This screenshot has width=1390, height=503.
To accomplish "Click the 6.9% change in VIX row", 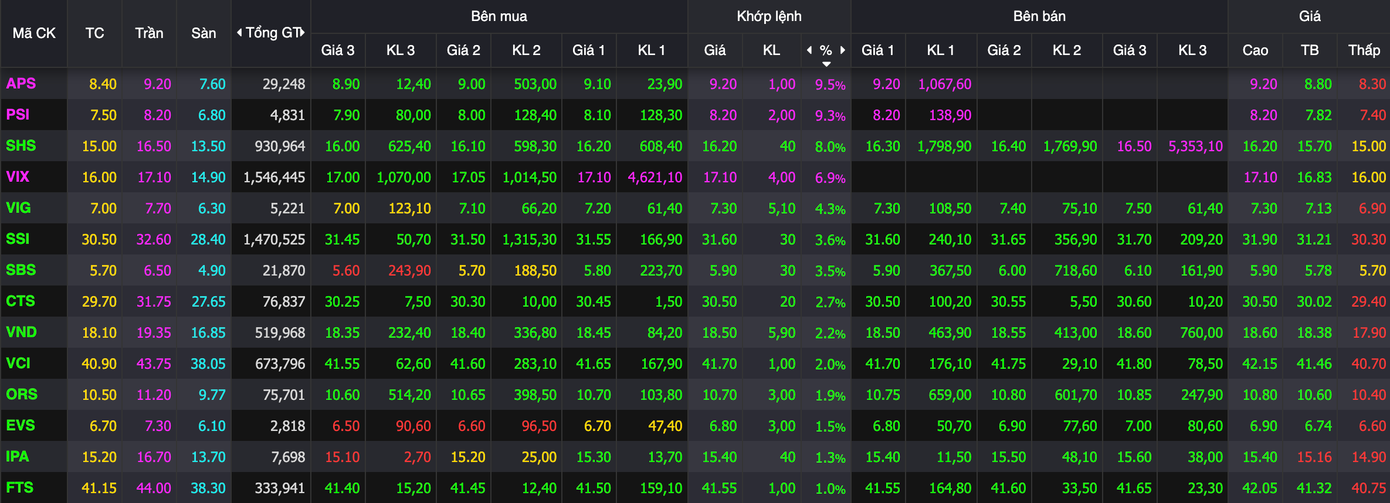I will (830, 178).
